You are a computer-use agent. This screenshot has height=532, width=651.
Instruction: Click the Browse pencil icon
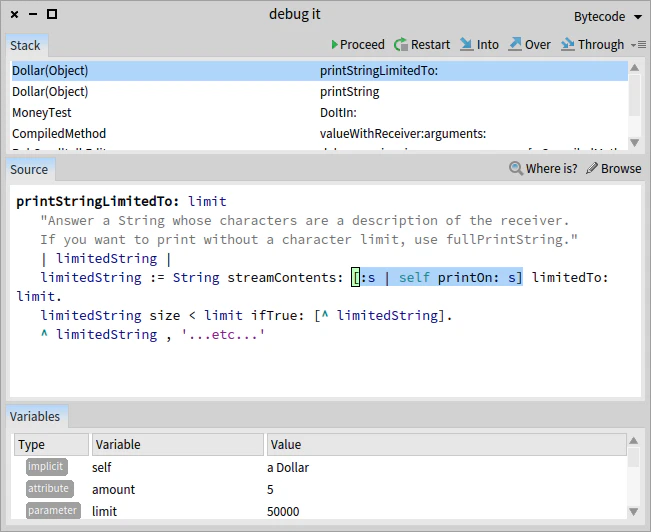coord(592,168)
